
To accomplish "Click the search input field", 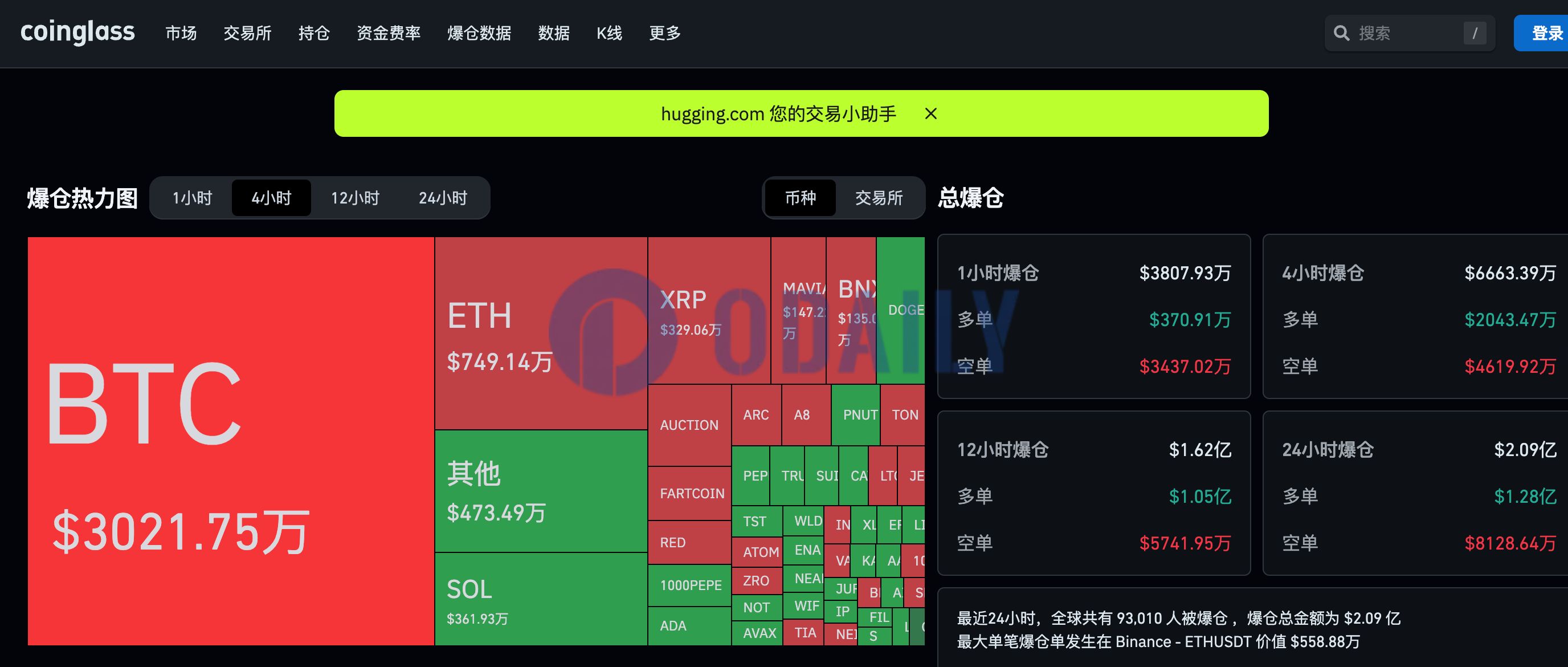I will (1406, 33).
